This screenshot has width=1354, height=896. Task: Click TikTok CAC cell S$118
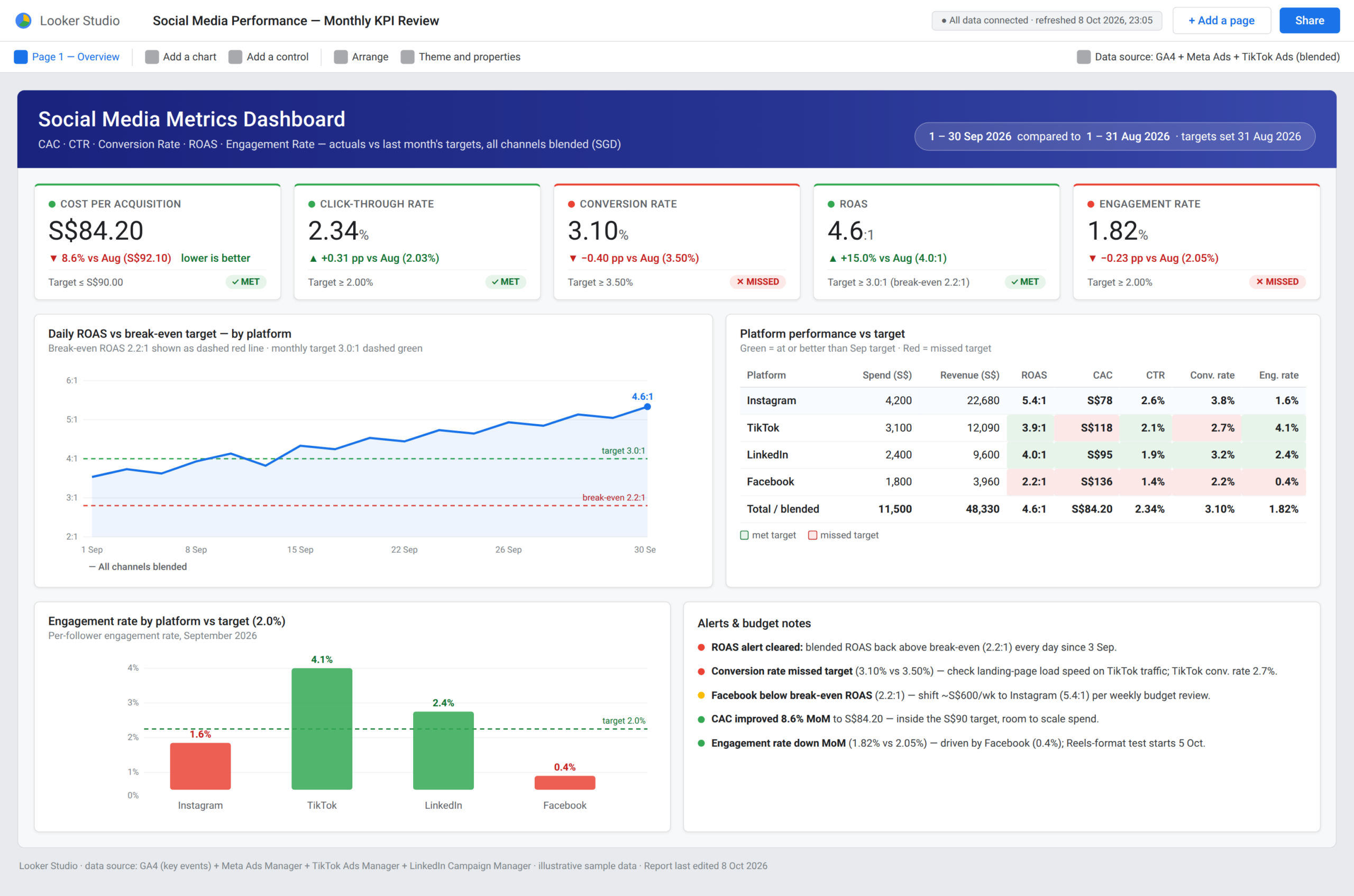(x=1086, y=428)
